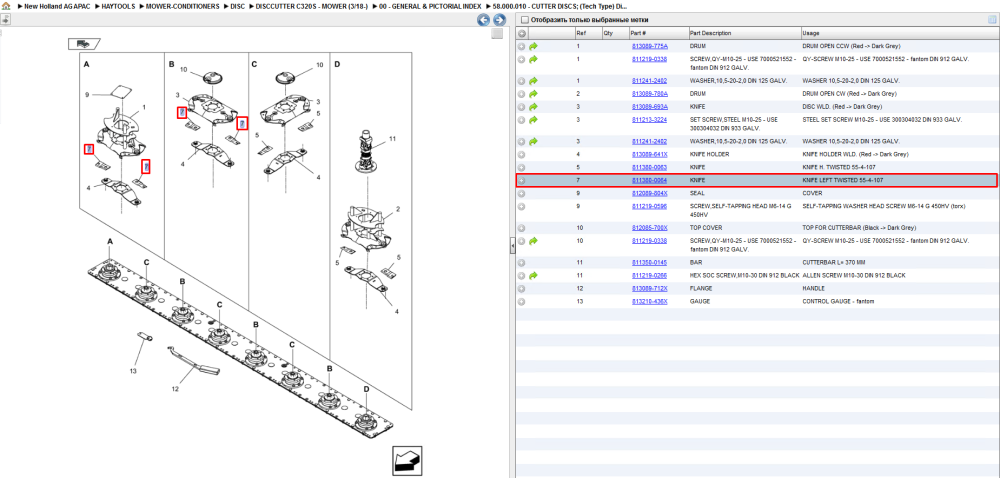This screenshot has width=1000, height=478.
Task: Enable 'Отобразить только выбранные метки' checkbox
Action: pos(524,20)
